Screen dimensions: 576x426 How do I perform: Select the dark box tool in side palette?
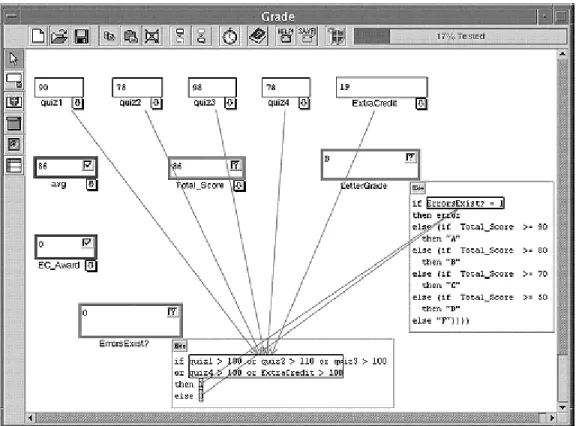[14, 123]
